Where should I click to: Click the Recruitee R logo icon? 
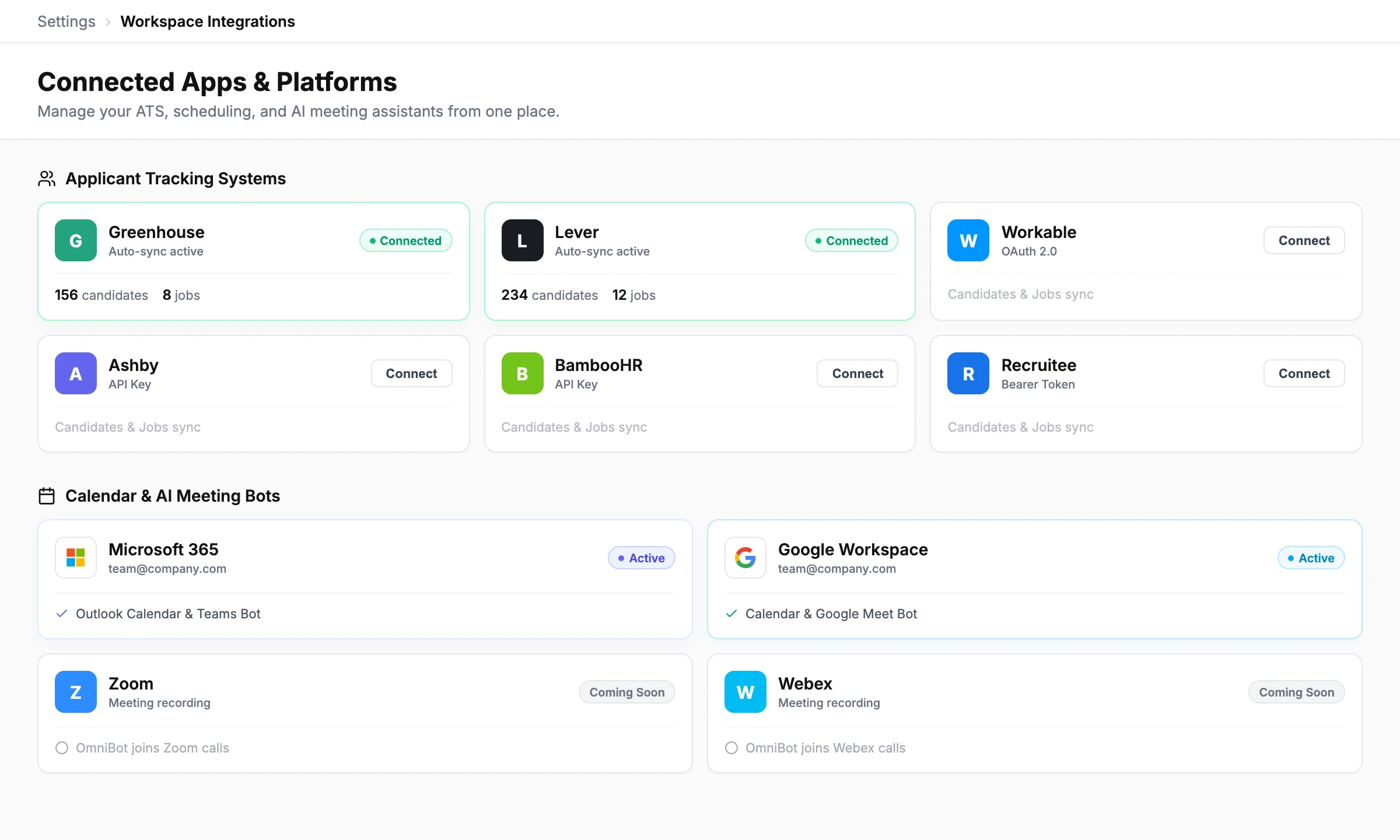coord(968,373)
